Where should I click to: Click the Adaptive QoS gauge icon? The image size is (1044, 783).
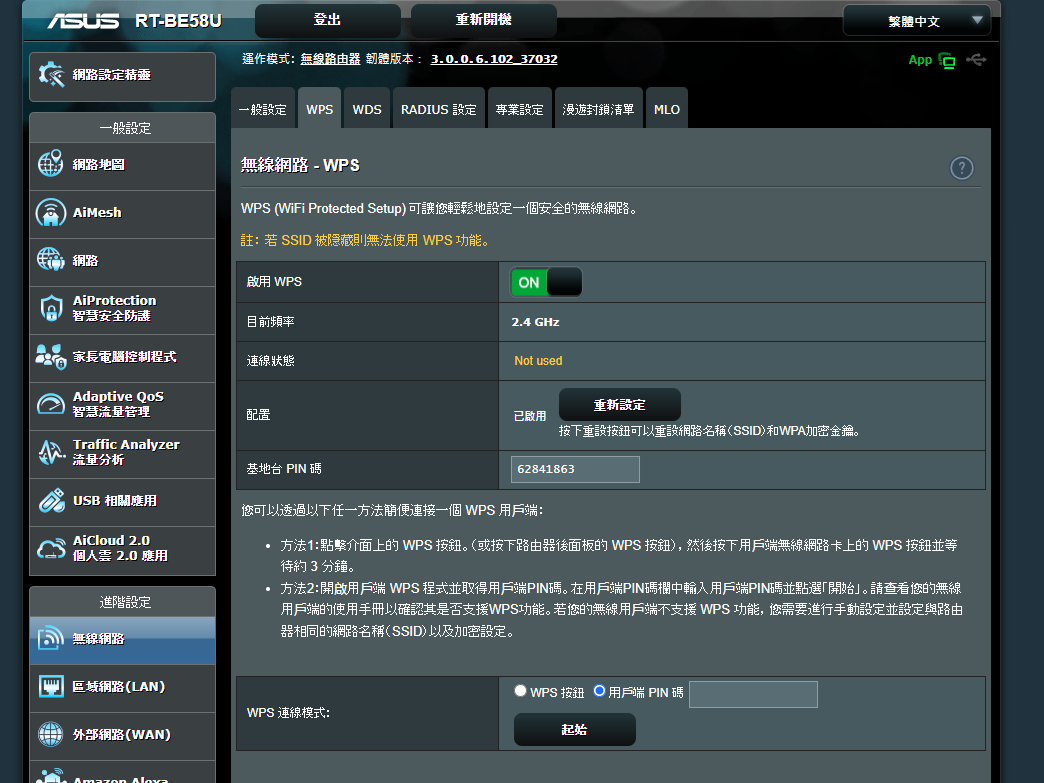pos(51,403)
